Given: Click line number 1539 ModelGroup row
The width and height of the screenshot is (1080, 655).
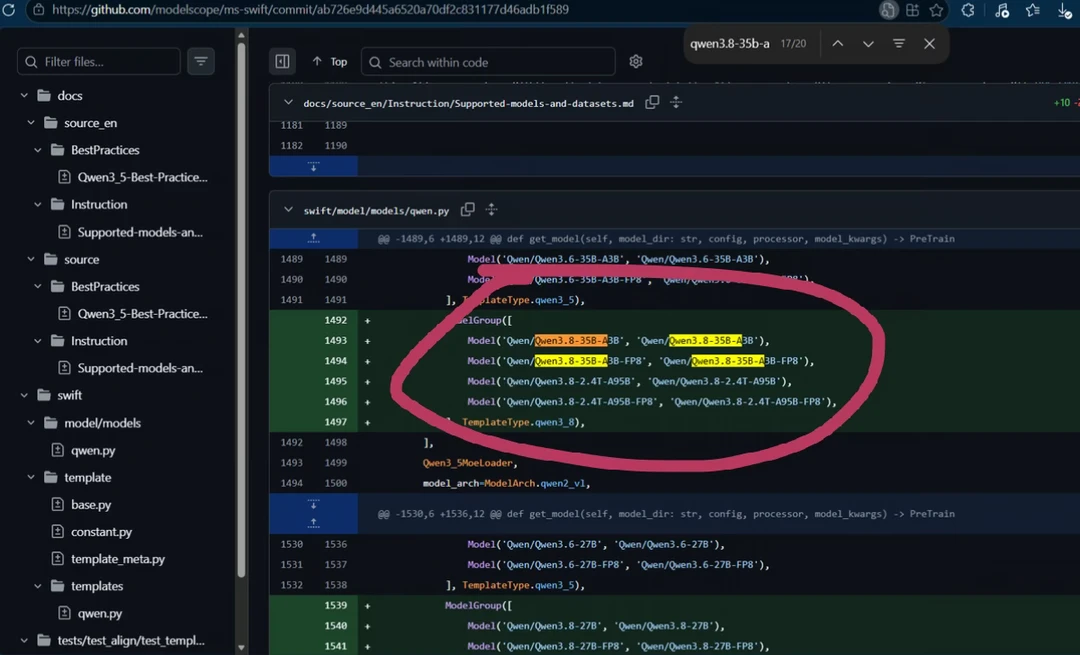Looking at the screenshot, I should tap(335, 605).
